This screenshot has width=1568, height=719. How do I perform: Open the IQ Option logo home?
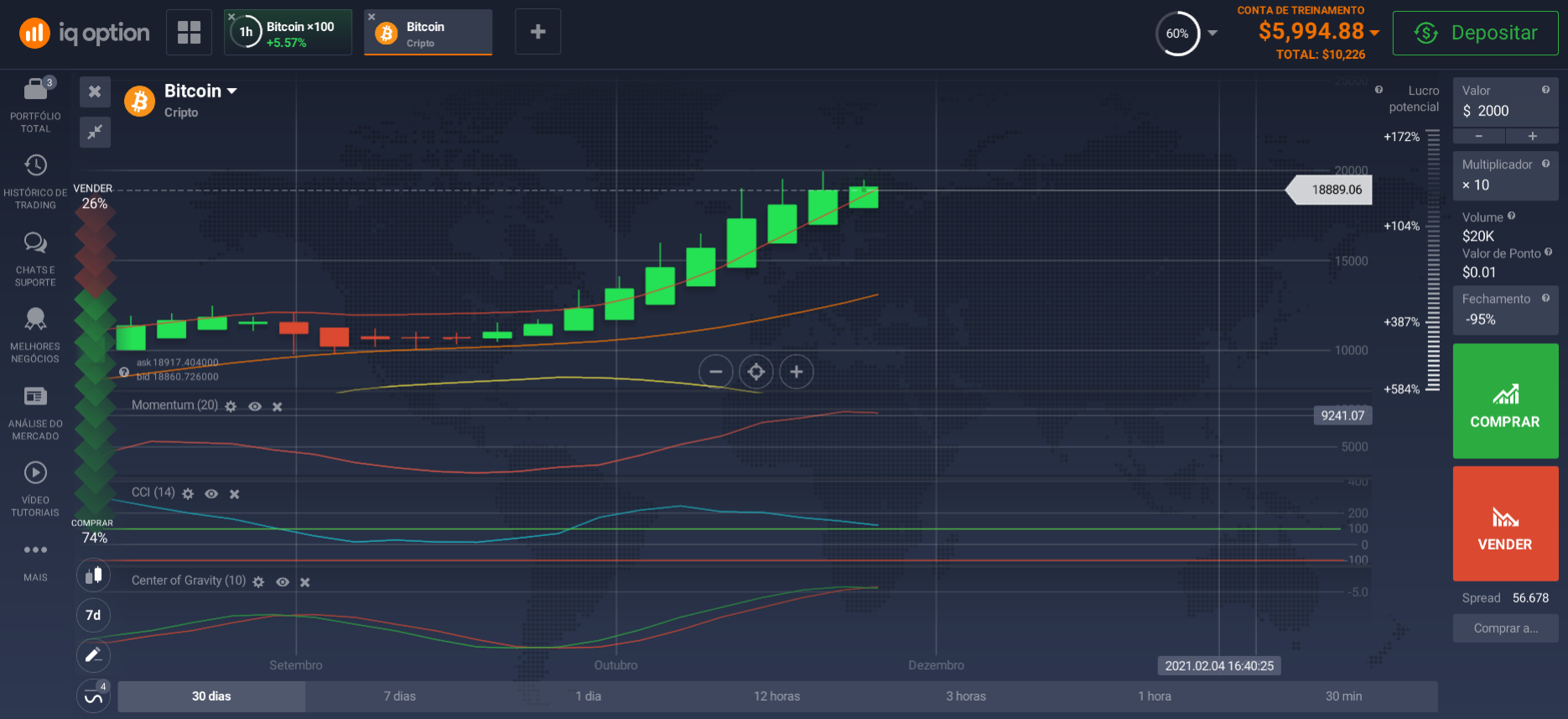point(84,33)
